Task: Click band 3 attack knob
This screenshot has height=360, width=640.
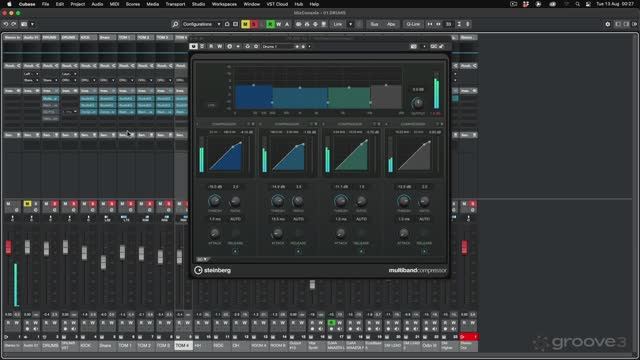Action: click(340, 233)
